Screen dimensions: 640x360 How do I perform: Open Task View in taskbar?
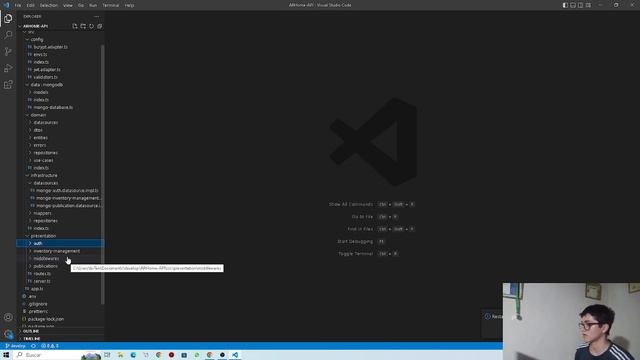pyautogui.click(x=107, y=355)
